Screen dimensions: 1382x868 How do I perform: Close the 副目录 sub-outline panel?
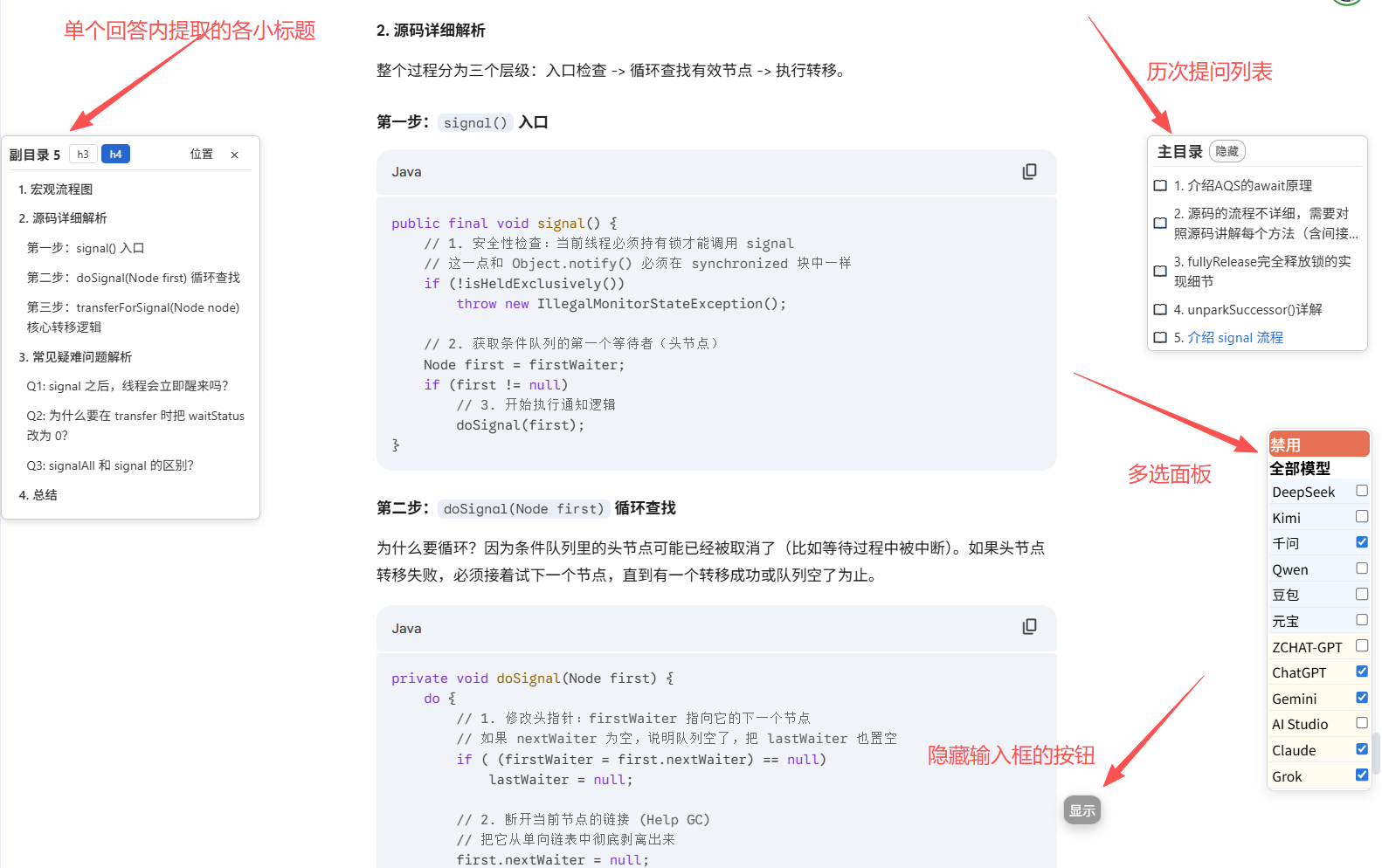pos(234,155)
